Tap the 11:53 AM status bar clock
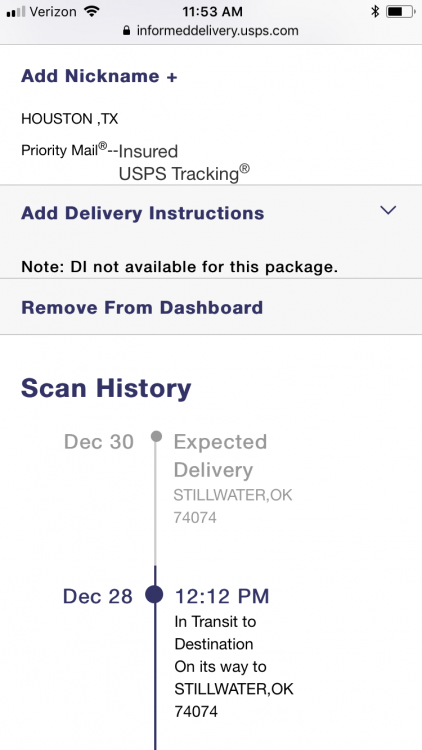Image resolution: width=422 pixels, height=750 pixels. point(212,11)
